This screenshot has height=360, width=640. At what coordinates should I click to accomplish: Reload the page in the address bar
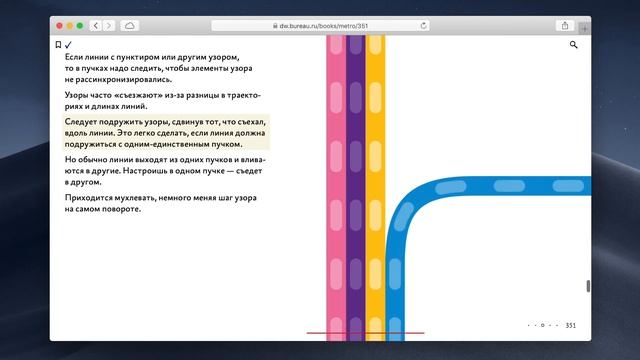click(x=423, y=26)
